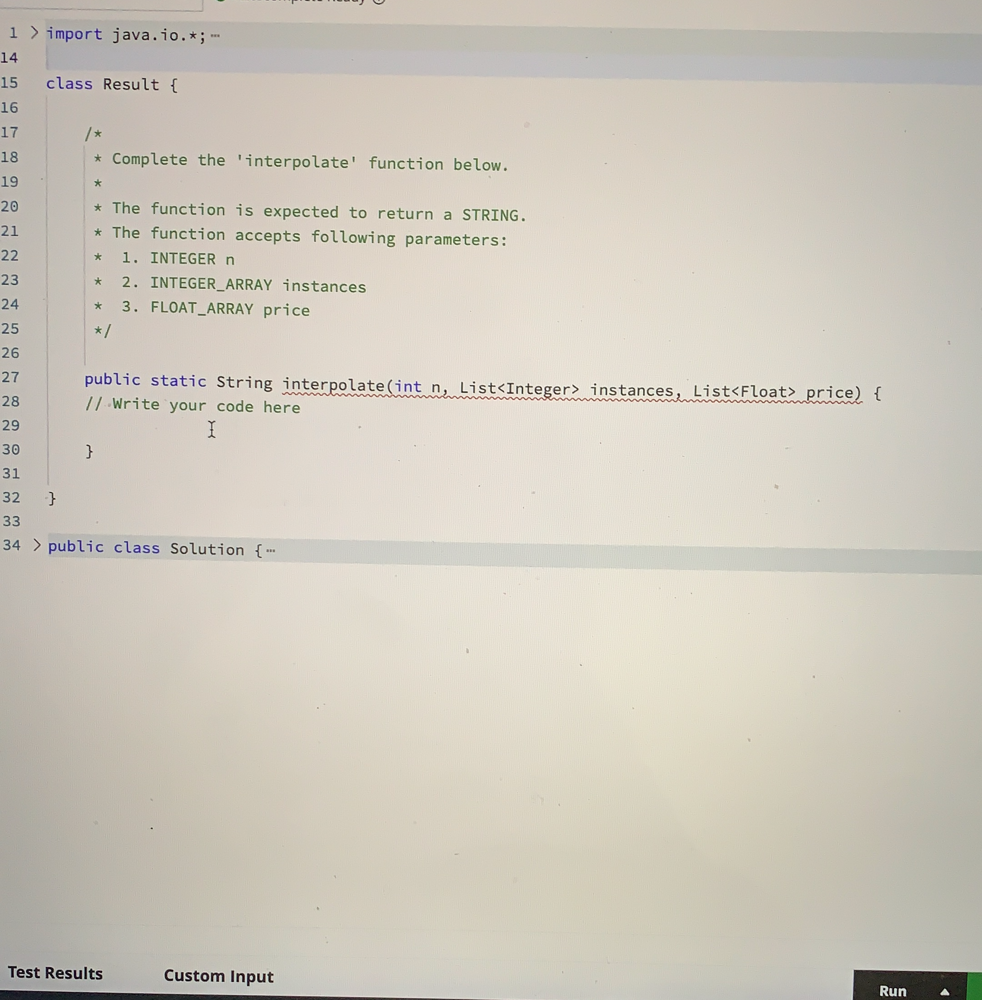Switch to the Test Results tab
Viewport: 982px width, 1000px height.
(x=55, y=973)
